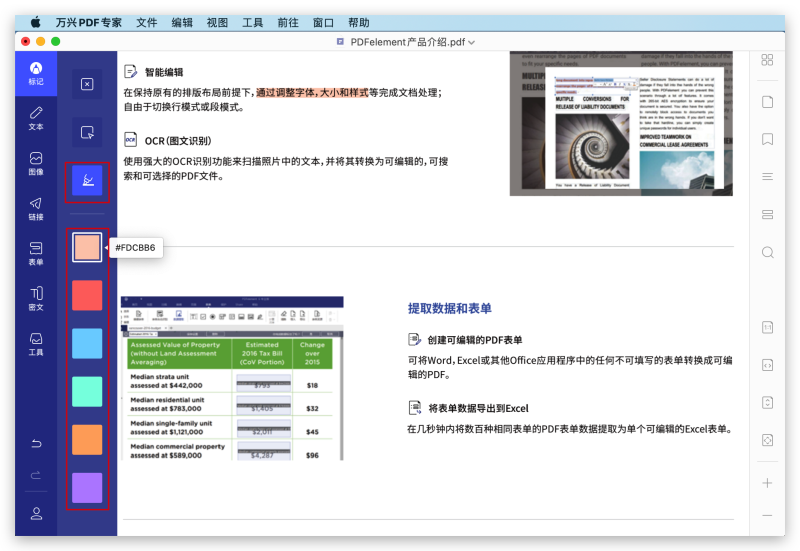Pick the orange color swatch
Viewport: 800px width, 551px height.
coord(87,440)
